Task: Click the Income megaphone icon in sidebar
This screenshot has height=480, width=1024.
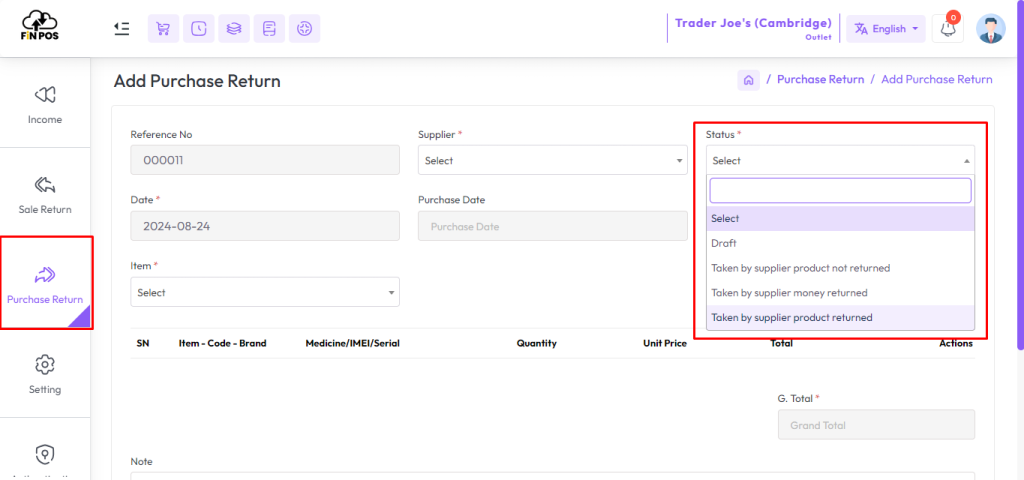Action: [x=45, y=95]
